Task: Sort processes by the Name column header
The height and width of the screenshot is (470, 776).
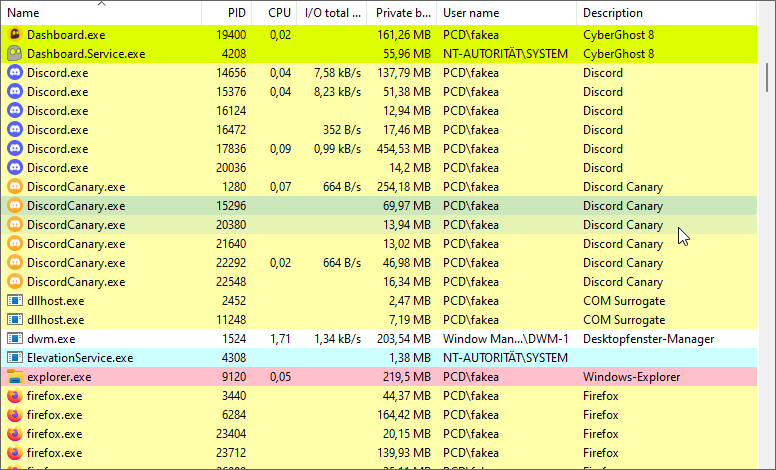Action: pos(100,13)
